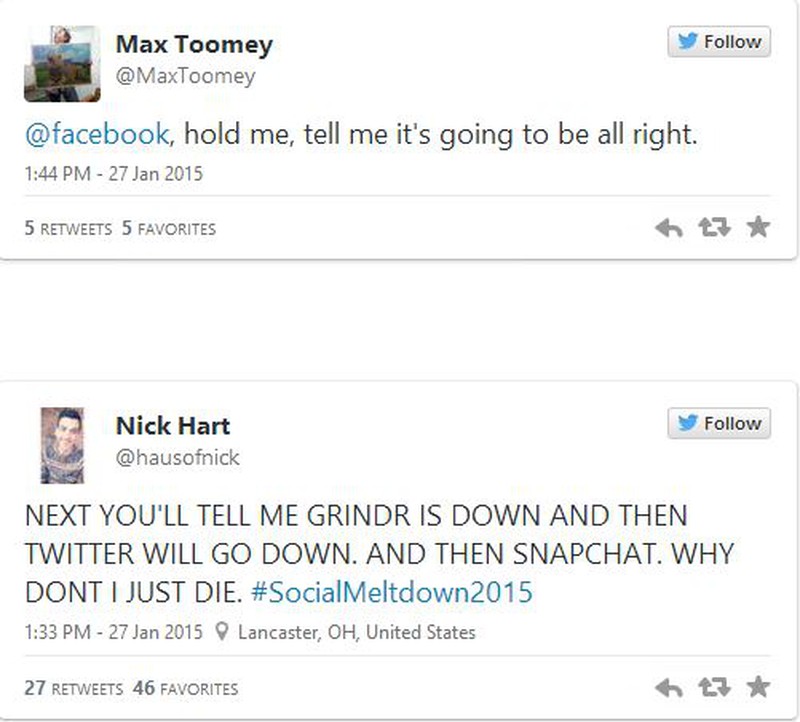Open the 1:44 PM - 27 Jan 2015 timestamp
The image size is (800, 722).
coord(113,173)
